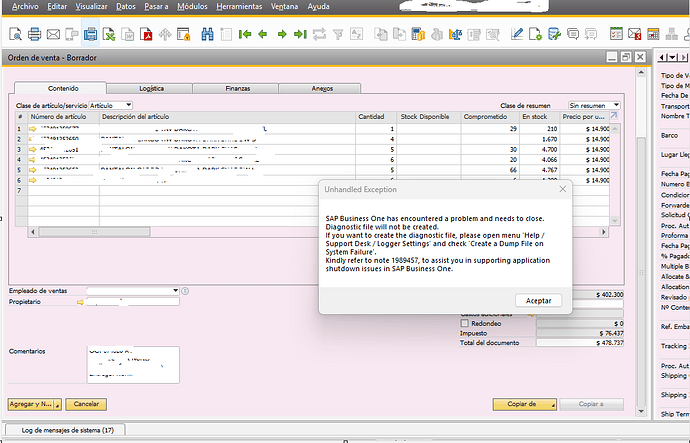Image resolution: width=690 pixels, height=443 pixels.
Task: Click the Copiar de button
Action: (x=523, y=404)
